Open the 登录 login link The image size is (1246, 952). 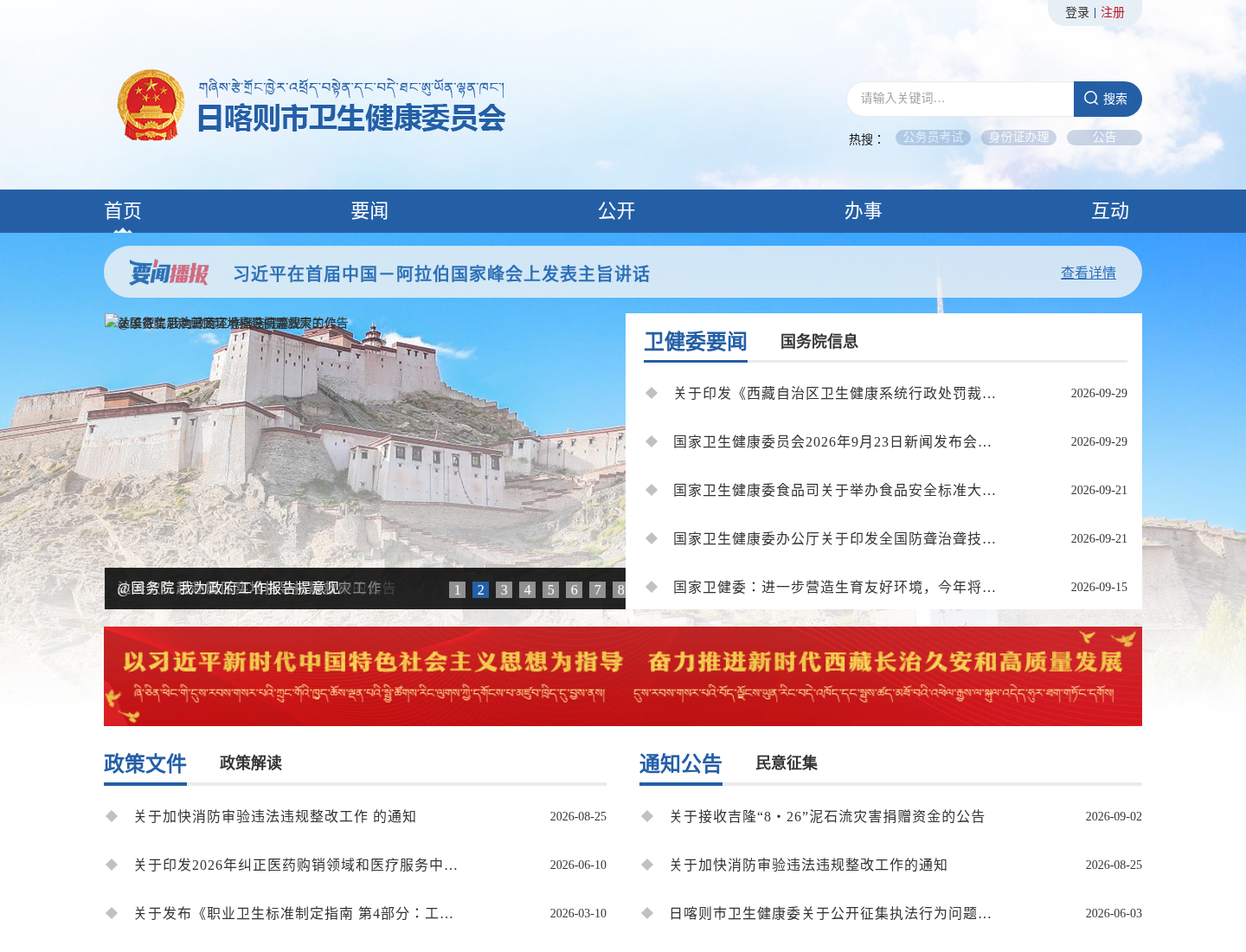(1076, 12)
